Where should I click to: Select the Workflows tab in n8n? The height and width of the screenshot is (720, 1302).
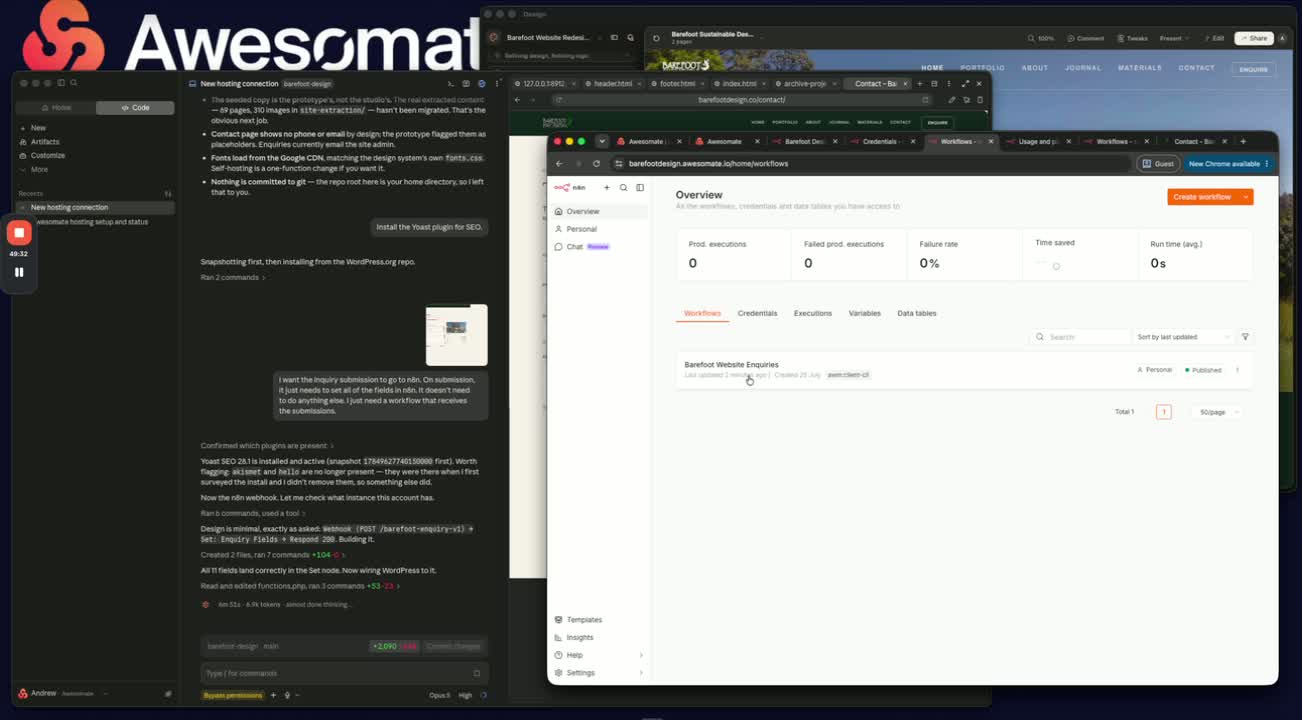tap(702, 313)
